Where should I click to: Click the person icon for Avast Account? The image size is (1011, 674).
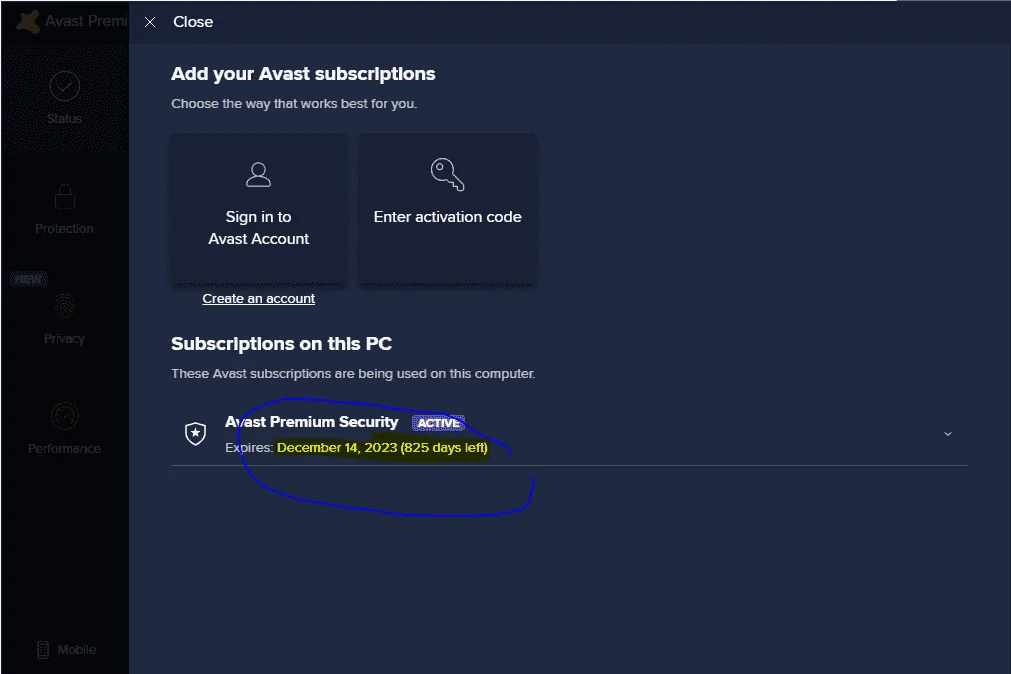[259, 175]
